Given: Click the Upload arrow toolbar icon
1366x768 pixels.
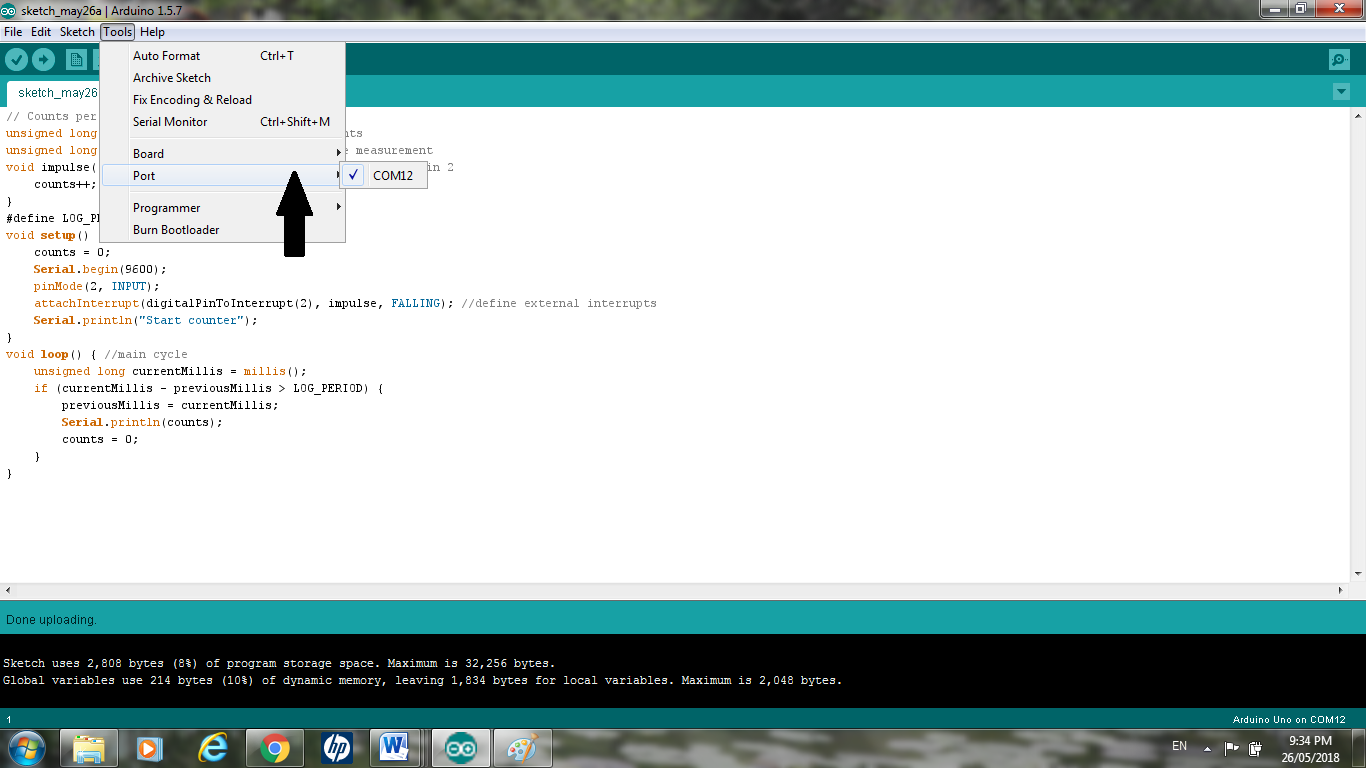Looking at the screenshot, I should point(43,59).
